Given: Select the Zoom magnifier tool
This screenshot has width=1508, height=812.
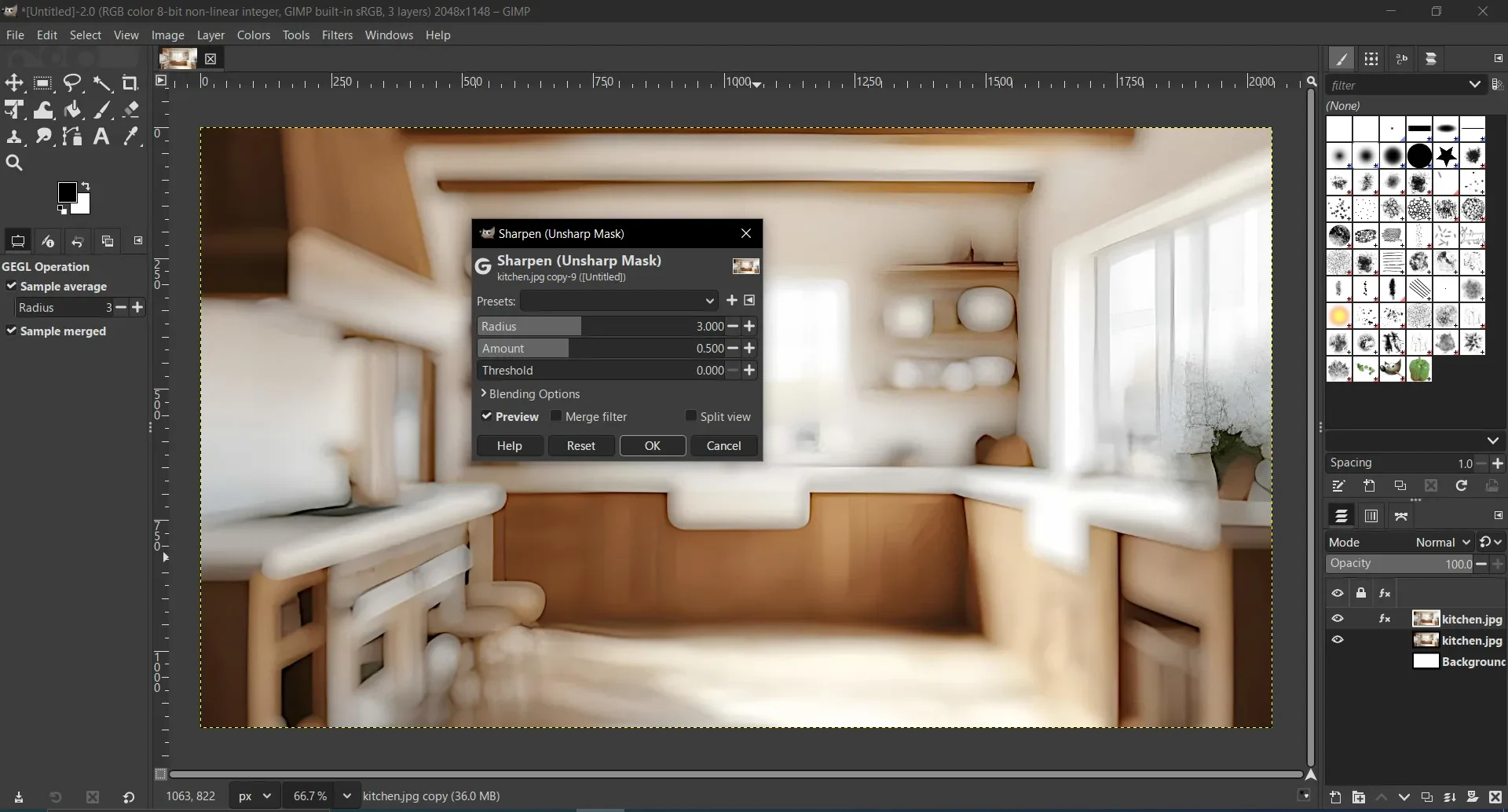Looking at the screenshot, I should 14,163.
